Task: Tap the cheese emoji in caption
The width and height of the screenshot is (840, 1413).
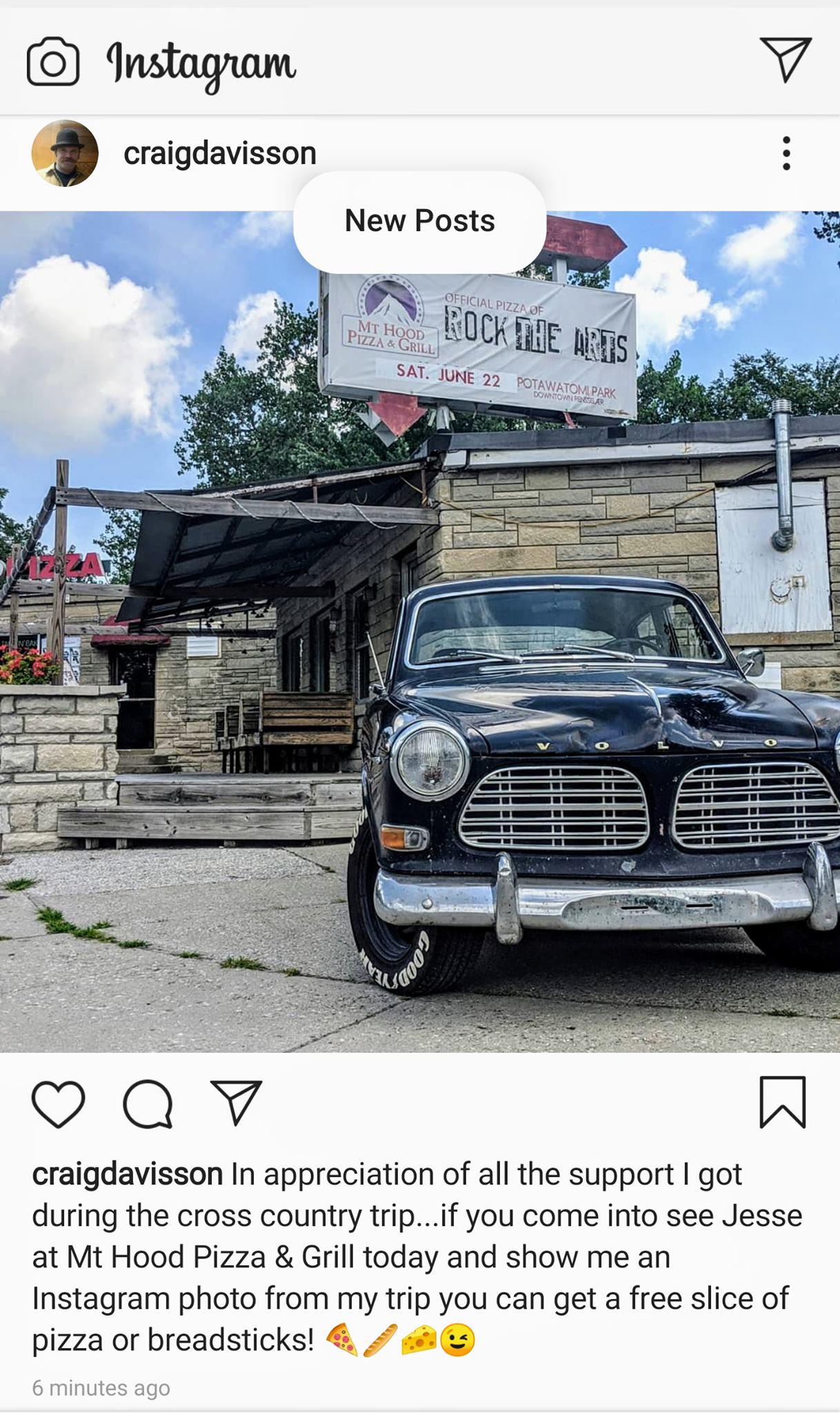Action: (419, 1340)
